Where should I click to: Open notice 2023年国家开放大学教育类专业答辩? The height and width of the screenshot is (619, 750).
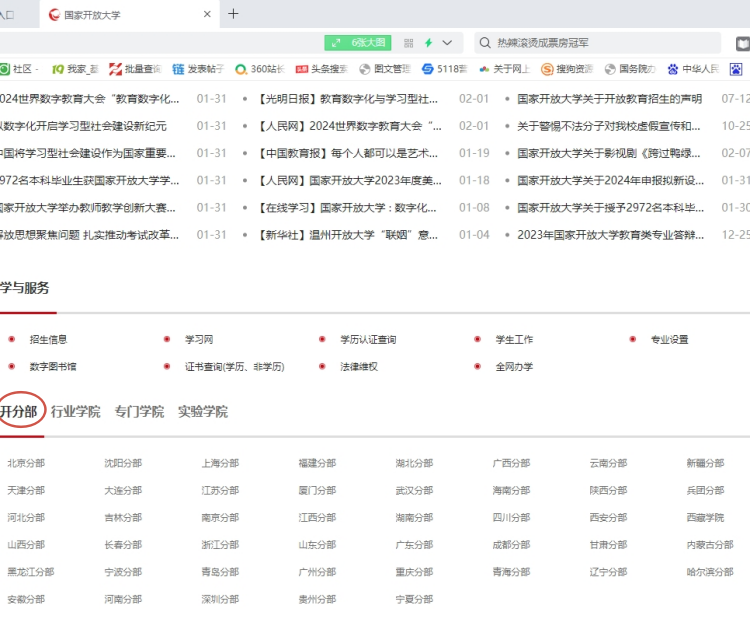coord(610,235)
